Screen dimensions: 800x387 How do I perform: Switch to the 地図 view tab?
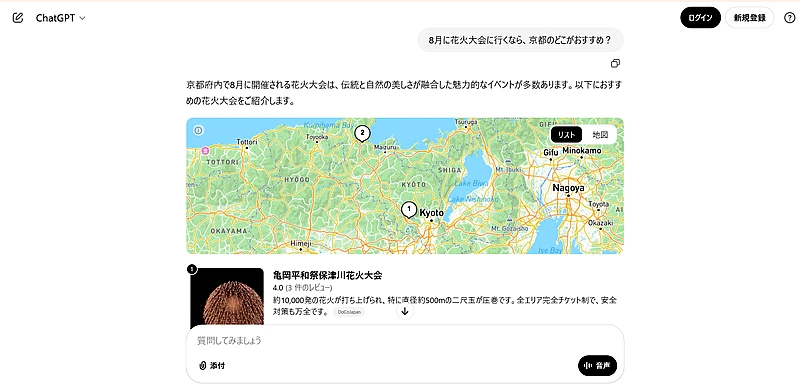click(600, 135)
